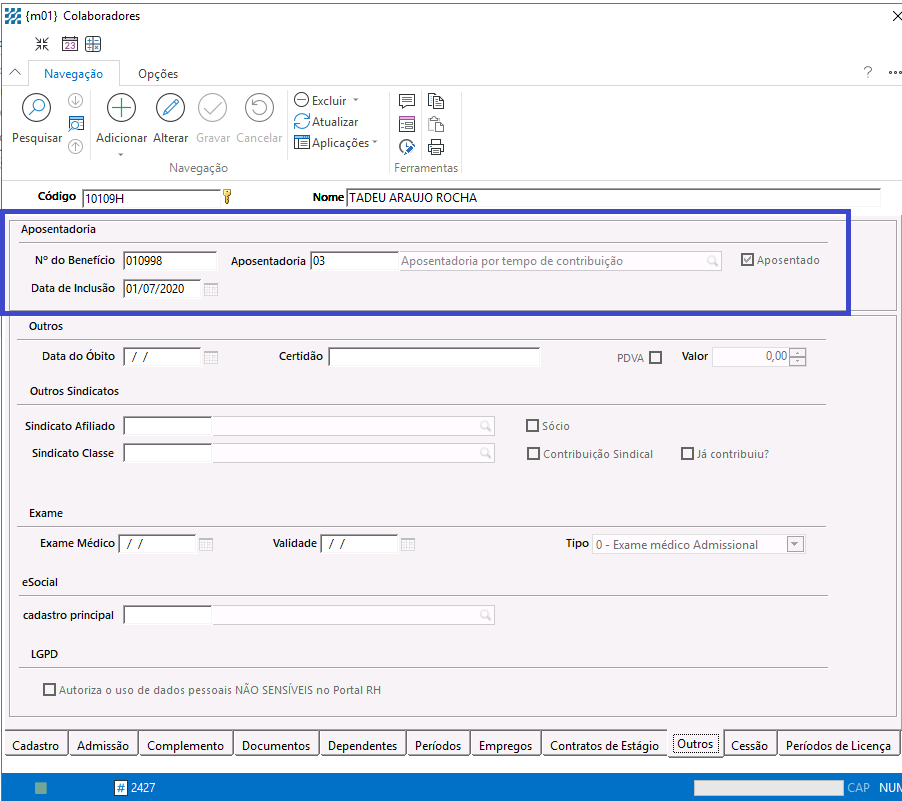Image resolution: width=902 pixels, height=801 pixels.
Task: Open the Complemento tab
Action: click(x=185, y=746)
